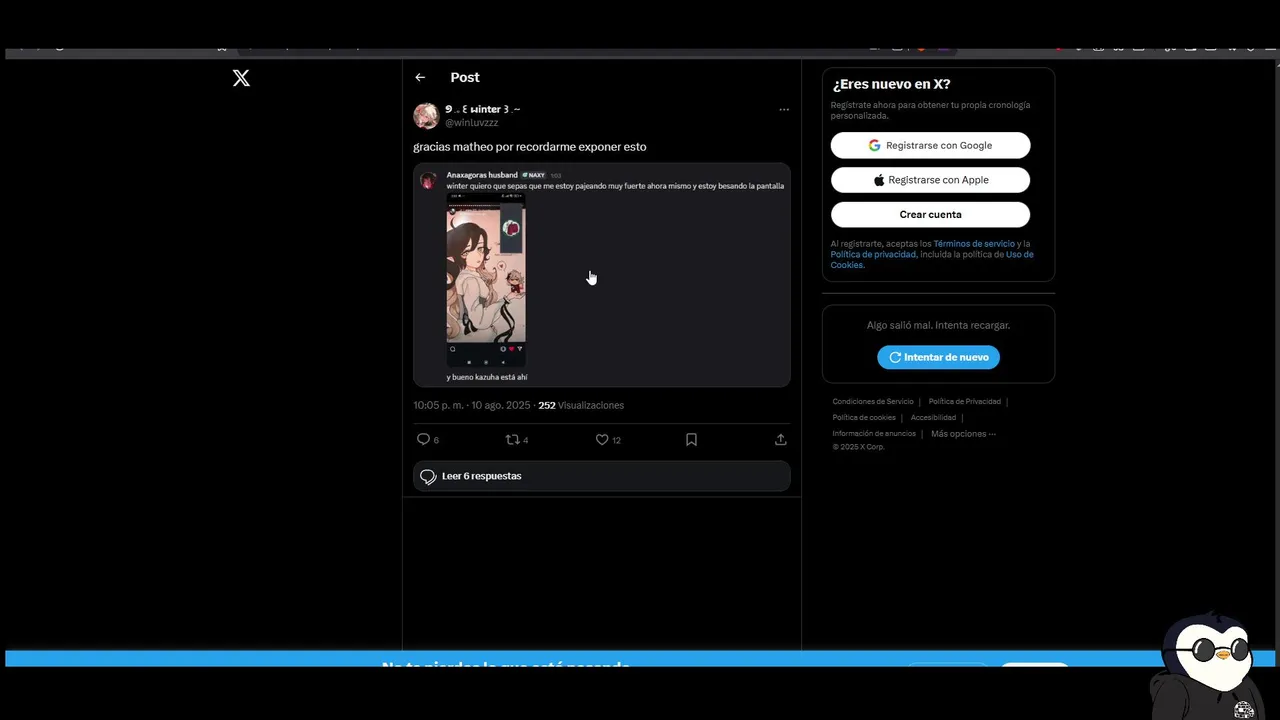Open Términos de servicio link
The width and height of the screenshot is (1280, 720).
point(974,244)
